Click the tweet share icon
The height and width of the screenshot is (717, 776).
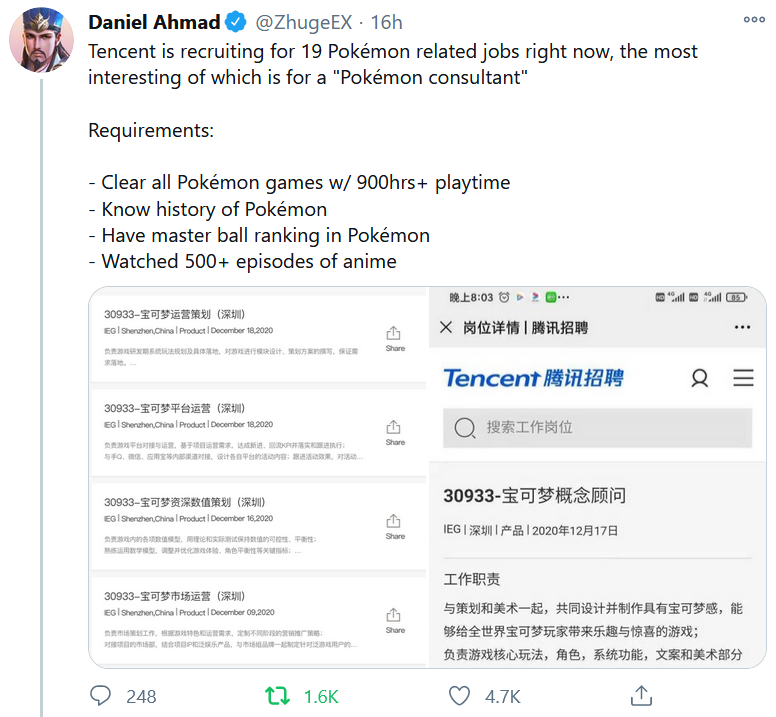(641, 695)
